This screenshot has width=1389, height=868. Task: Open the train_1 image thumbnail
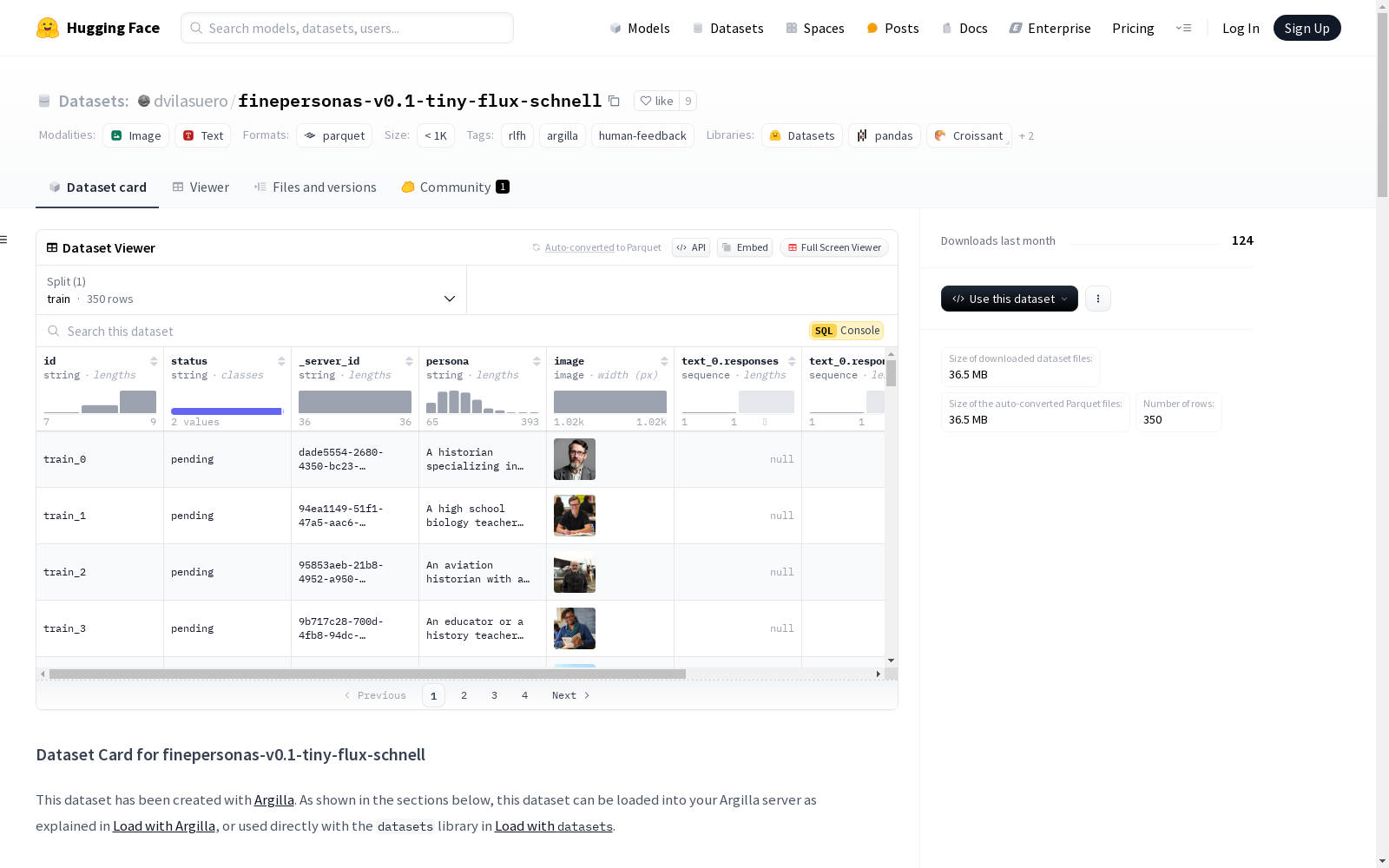[575, 516]
